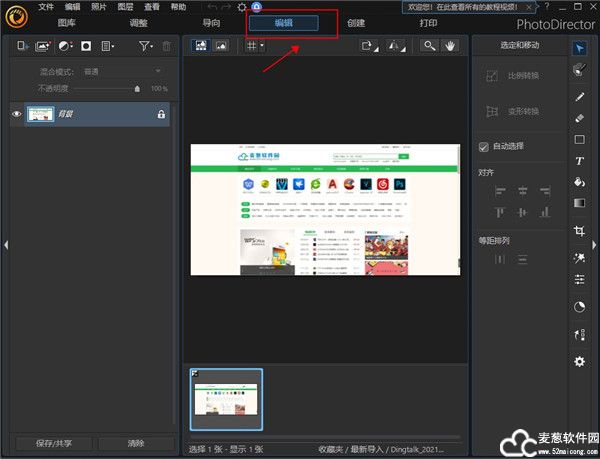Select the Rectangle shape tool
This screenshot has height=459, width=600.
pyautogui.click(x=579, y=140)
